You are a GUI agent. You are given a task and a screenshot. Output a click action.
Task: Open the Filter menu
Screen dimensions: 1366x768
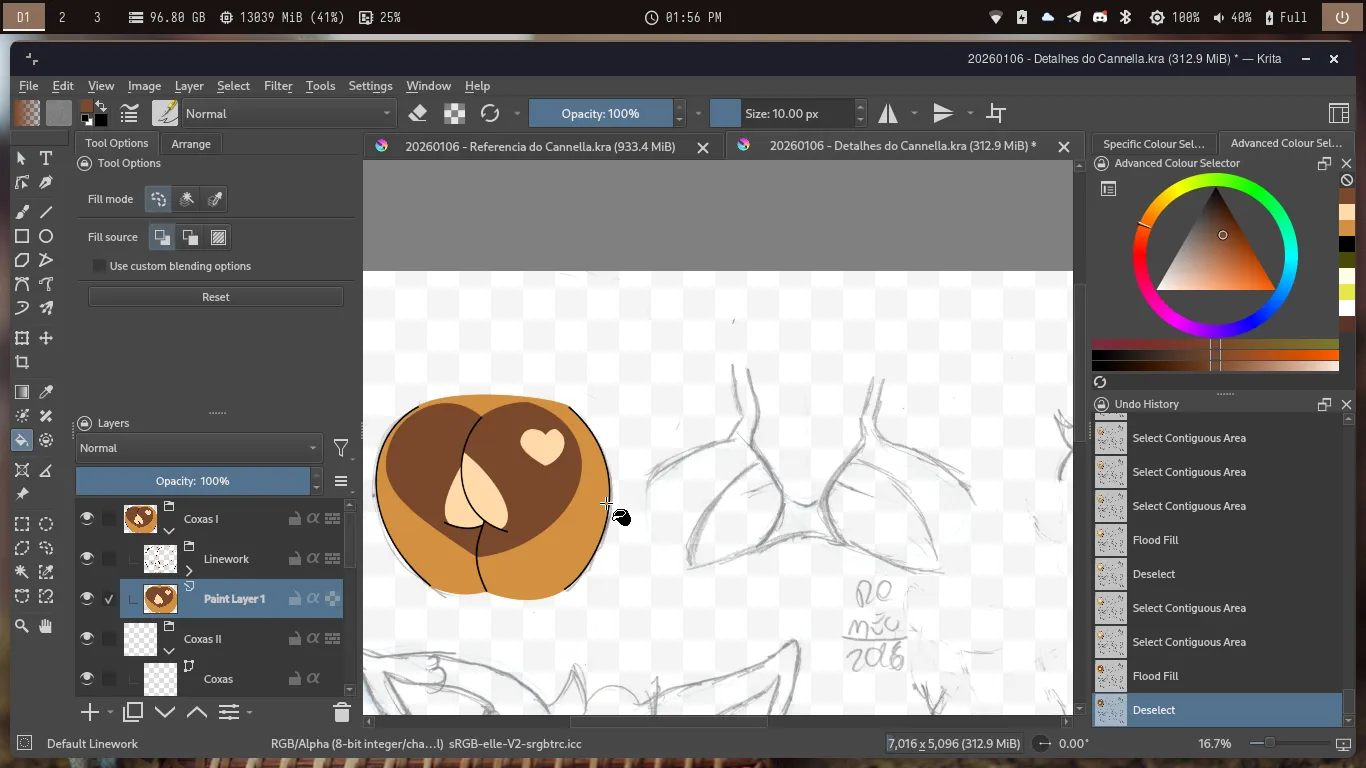pos(278,86)
